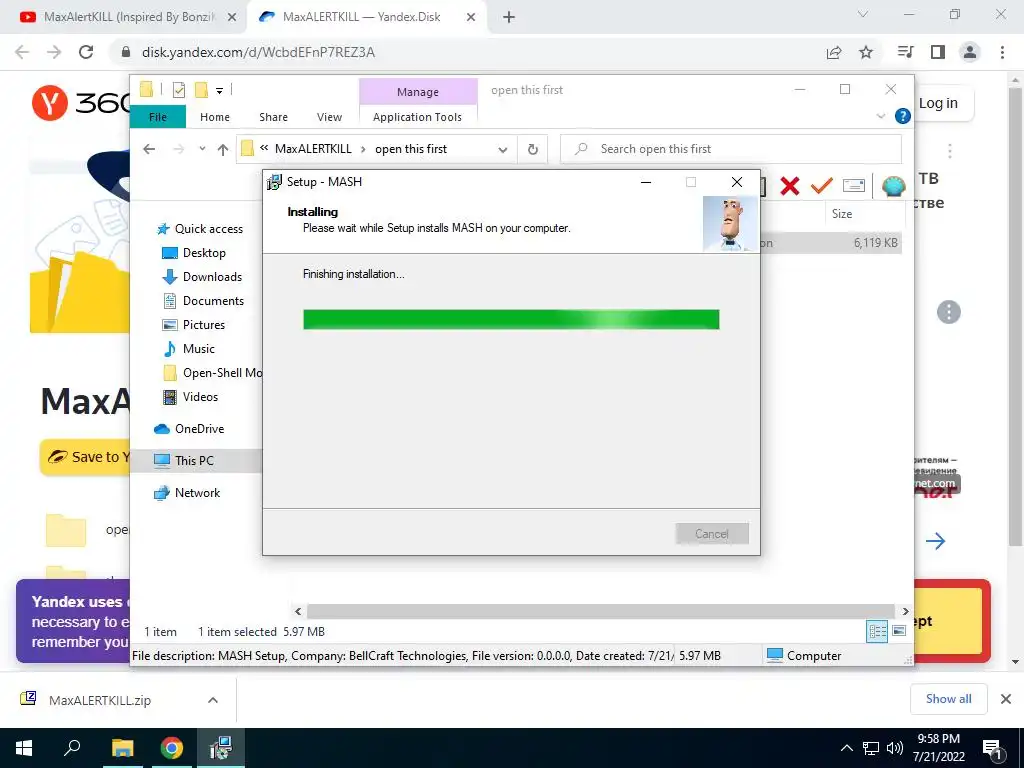Go up one folder level arrow
The height and width of the screenshot is (768, 1024).
[x=223, y=150]
